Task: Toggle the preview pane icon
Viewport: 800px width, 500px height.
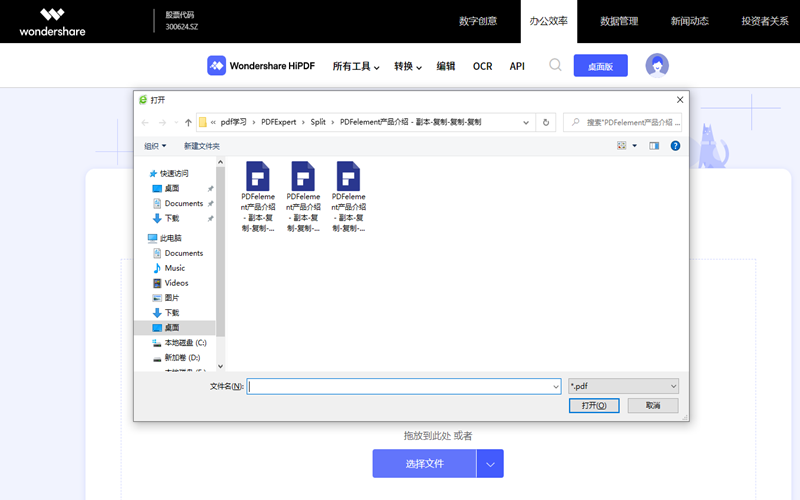Action: [x=654, y=146]
